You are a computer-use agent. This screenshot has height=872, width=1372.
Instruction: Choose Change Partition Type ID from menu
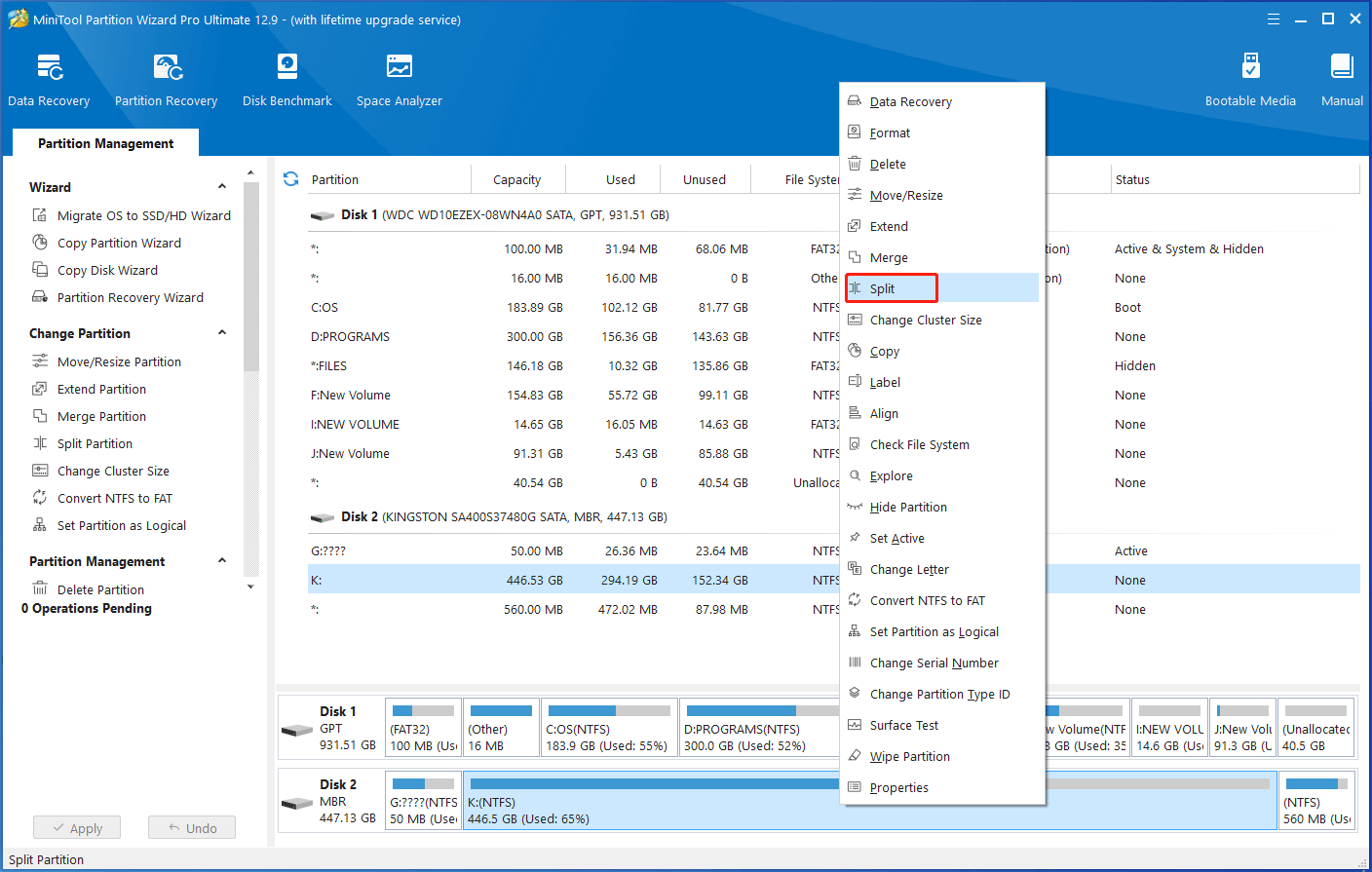[941, 694]
